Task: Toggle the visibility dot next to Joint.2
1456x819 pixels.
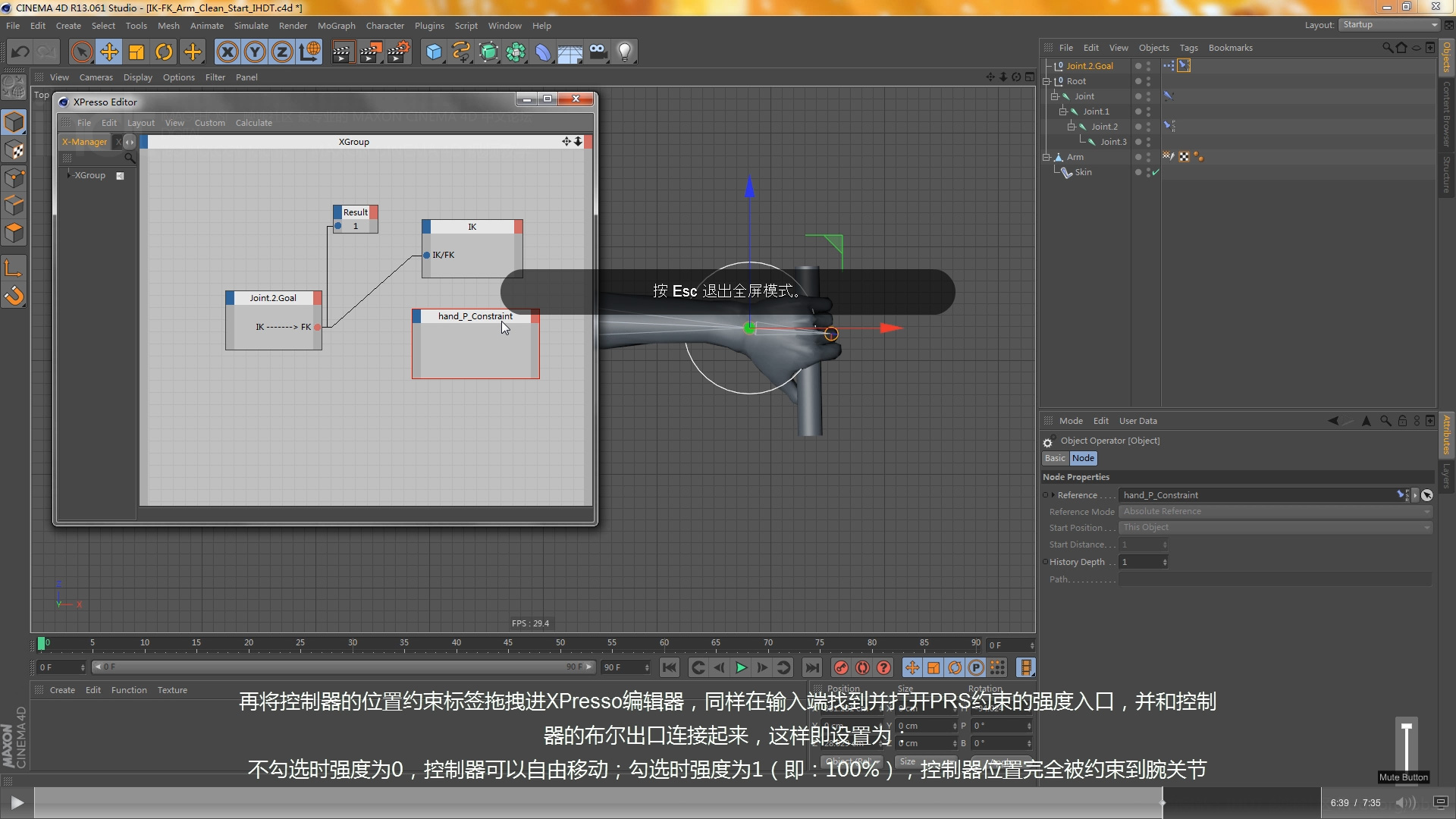Action: 1138,127
